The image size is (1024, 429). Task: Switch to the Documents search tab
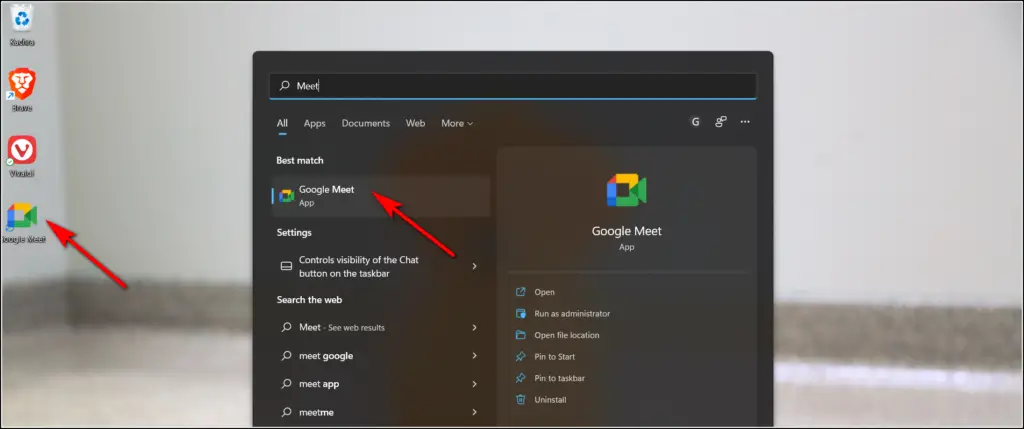pyautogui.click(x=366, y=123)
